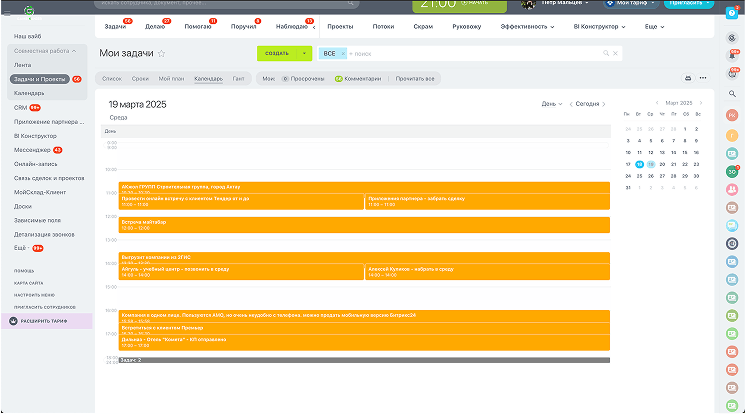Select day 20 in the mini calendar
Viewport: 745px width, 414px height.
tap(662, 164)
